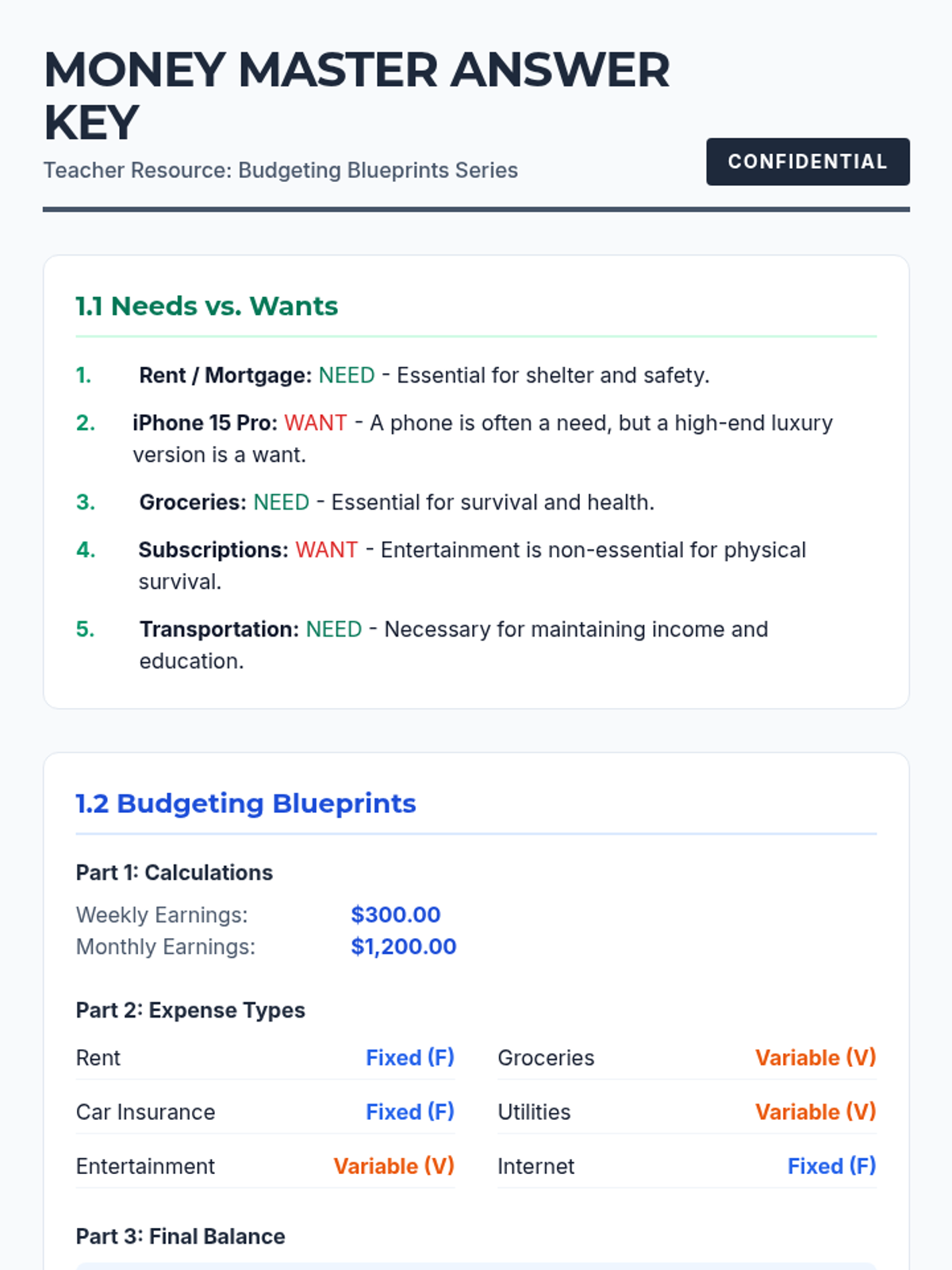Select the $300.00 weekly earnings value
Viewport: 952px width, 1270px height.
[396, 915]
